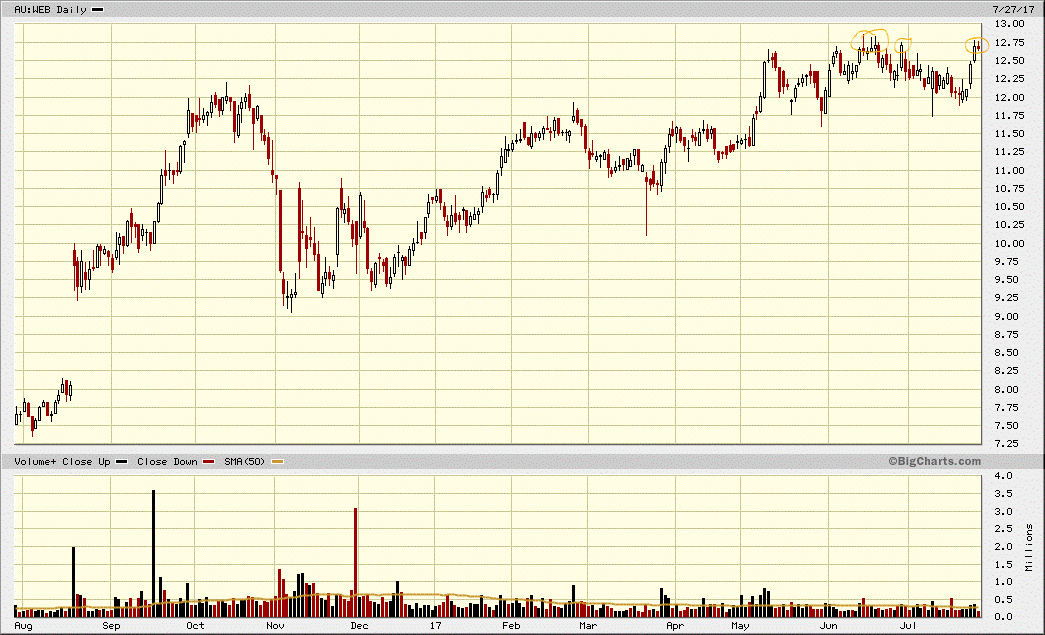This screenshot has height=635, width=1045.
Task: Click the 0.5 volume axis label
Action: [1004, 599]
